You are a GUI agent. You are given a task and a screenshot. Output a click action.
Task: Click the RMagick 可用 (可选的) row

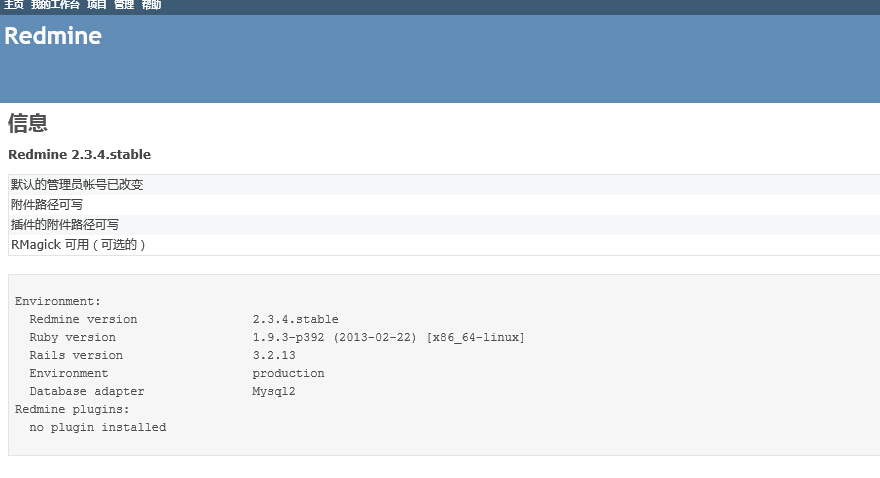point(444,245)
